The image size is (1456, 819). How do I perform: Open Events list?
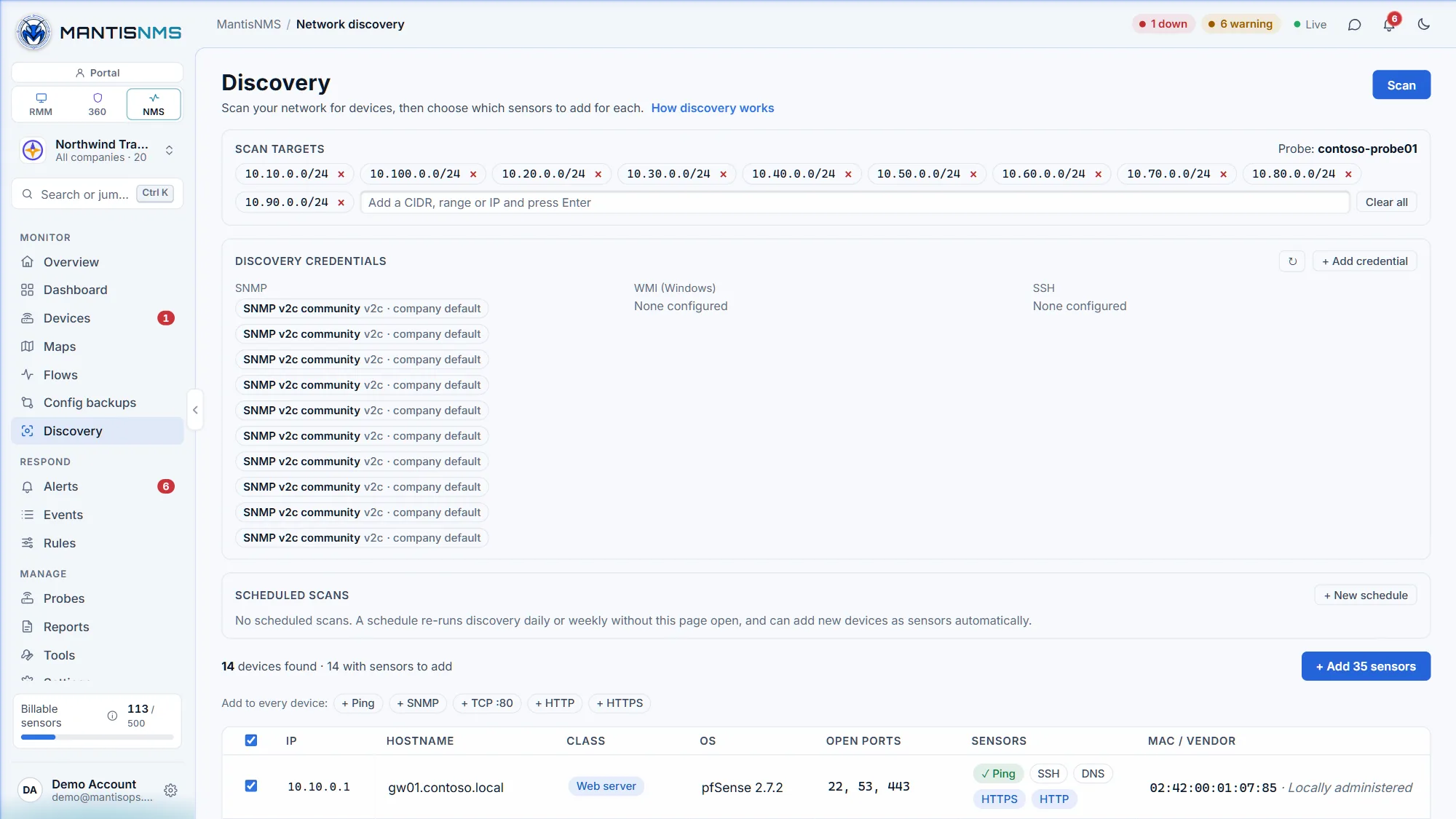pos(97,515)
